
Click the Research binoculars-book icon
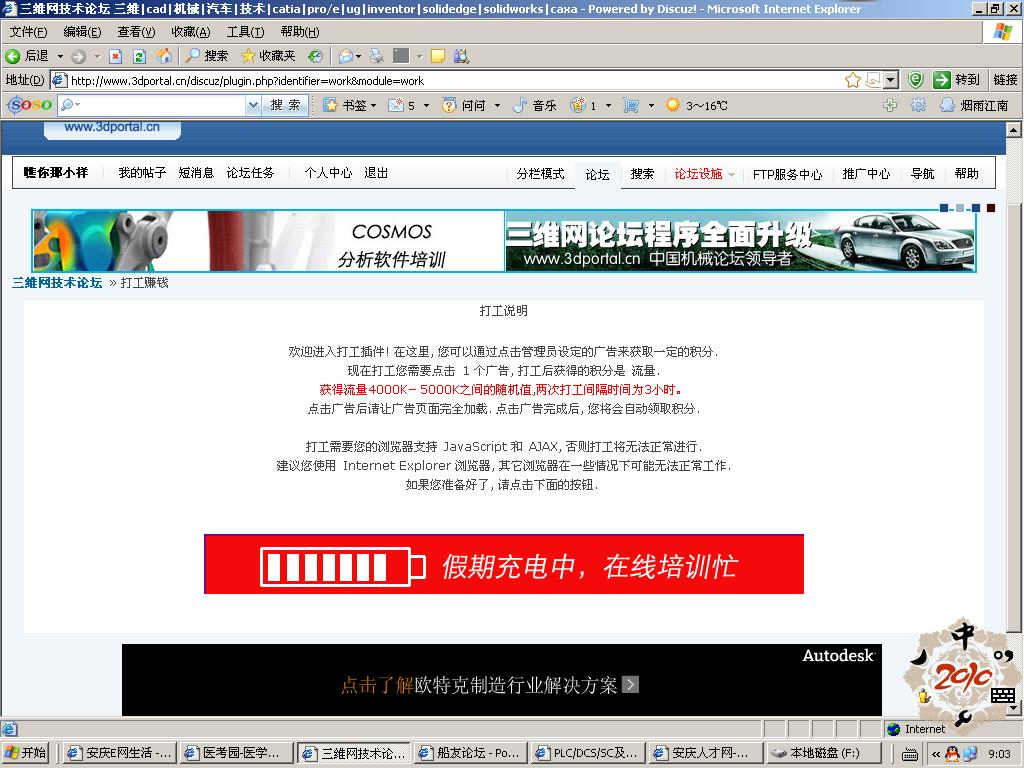(461, 56)
